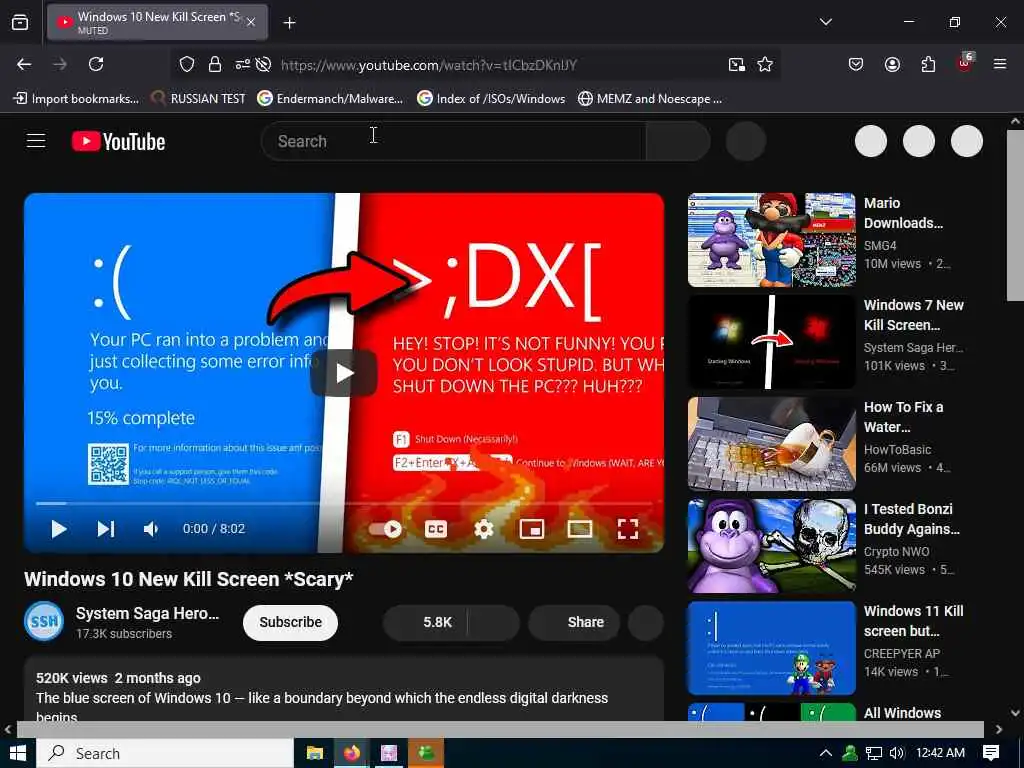Click the page vertical scrollbar
The width and height of the screenshot is (1024, 768).
[1015, 216]
